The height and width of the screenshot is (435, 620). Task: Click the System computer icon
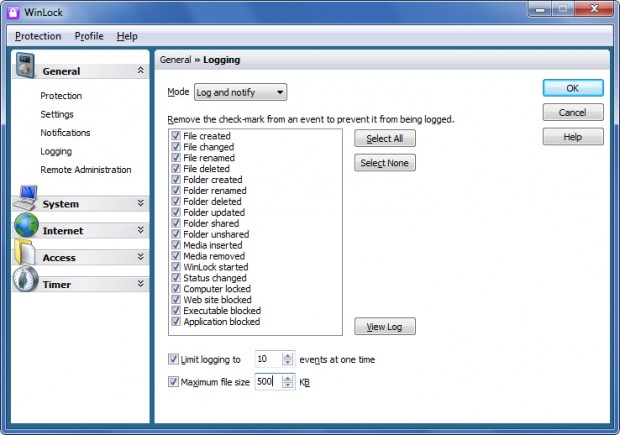[x=25, y=198]
